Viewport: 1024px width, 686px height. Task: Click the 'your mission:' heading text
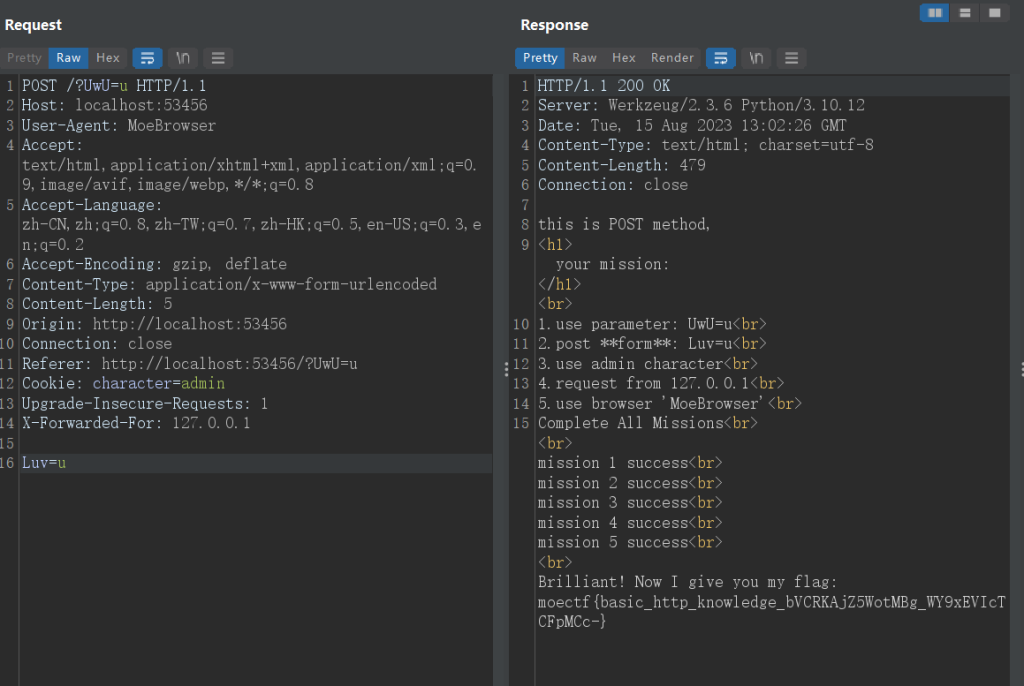pos(613,264)
